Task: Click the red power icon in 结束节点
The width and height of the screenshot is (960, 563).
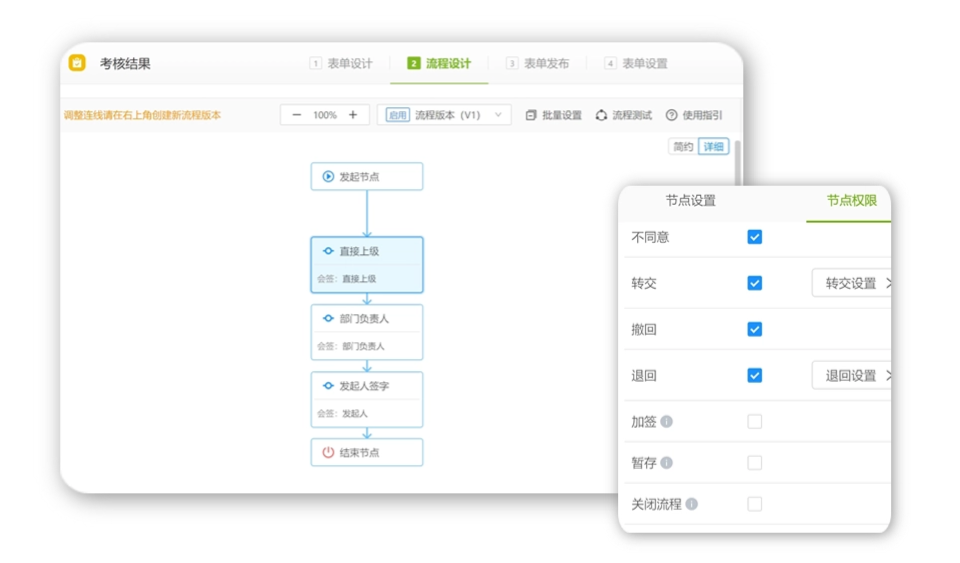Action: 328,452
